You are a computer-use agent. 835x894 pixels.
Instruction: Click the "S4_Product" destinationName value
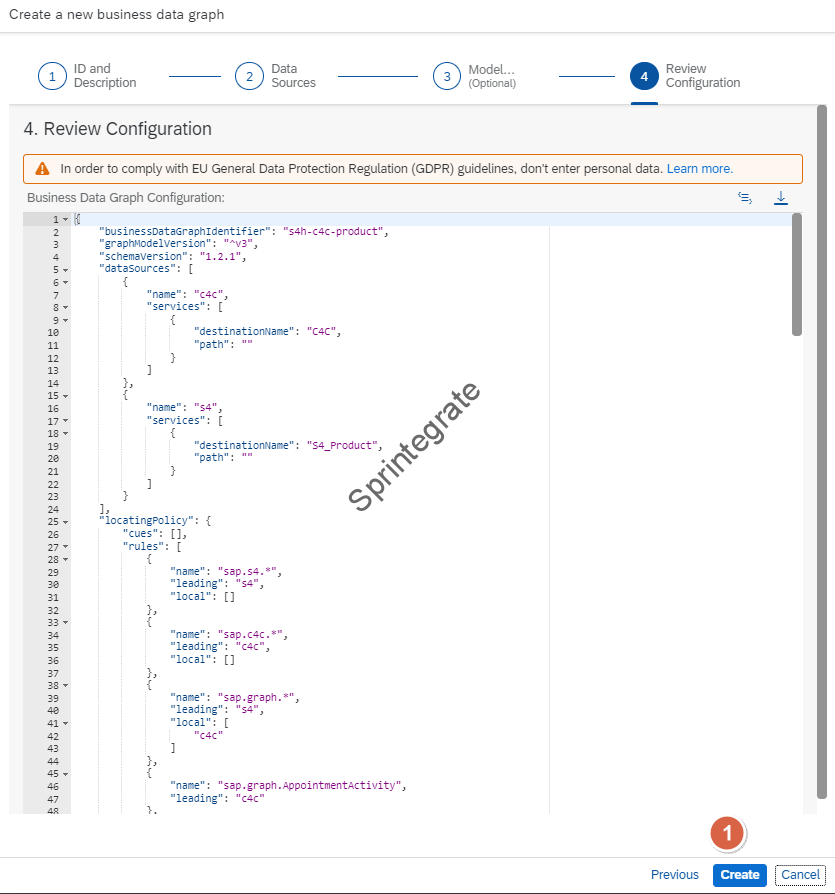pyautogui.click(x=341, y=445)
